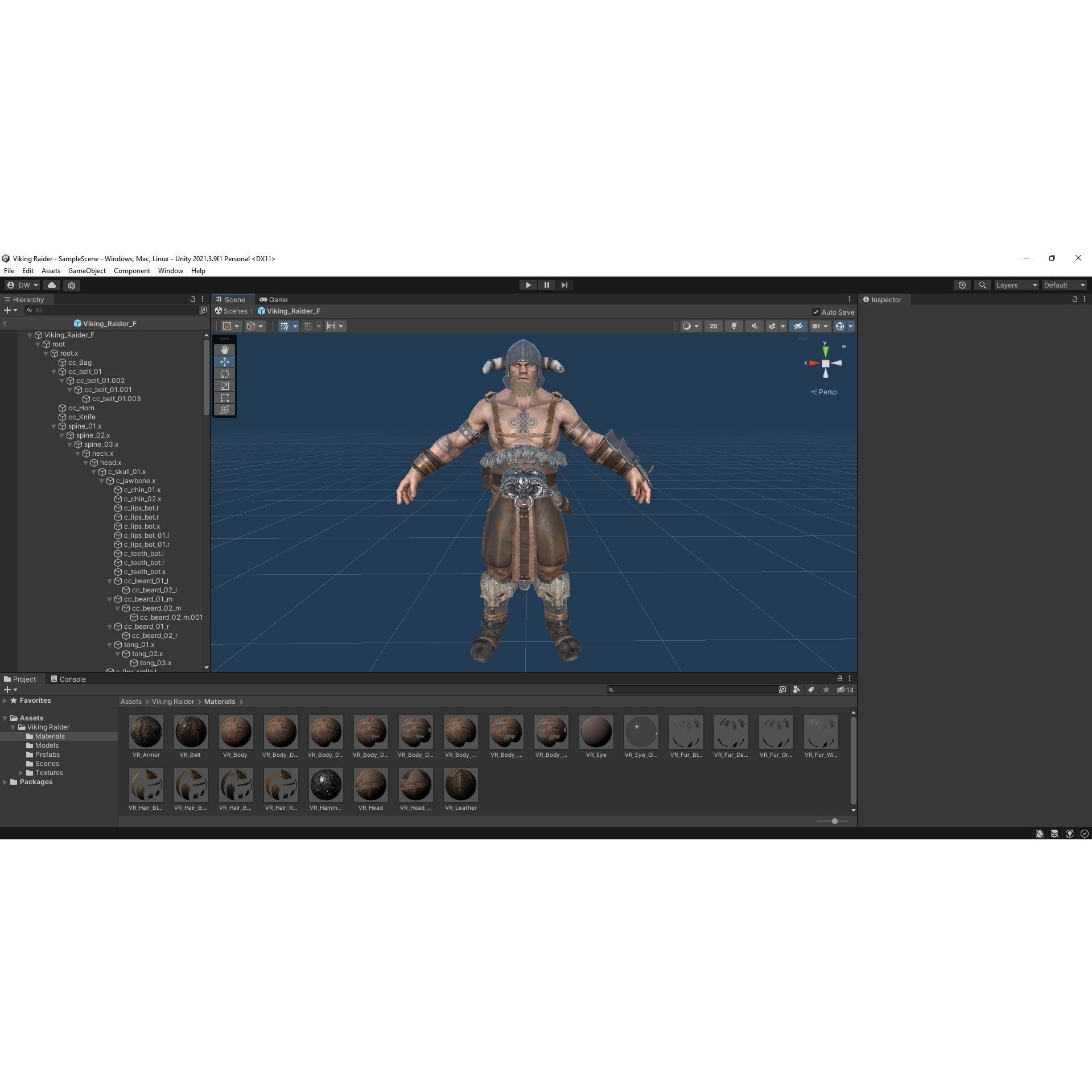Switch to the Game tab
Screen dimensions: 1092x1092
274,299
